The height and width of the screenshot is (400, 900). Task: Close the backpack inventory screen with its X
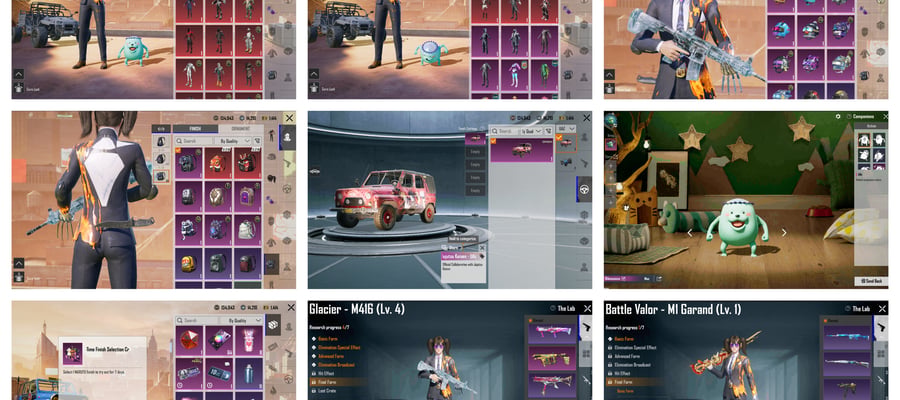(289, 118)
